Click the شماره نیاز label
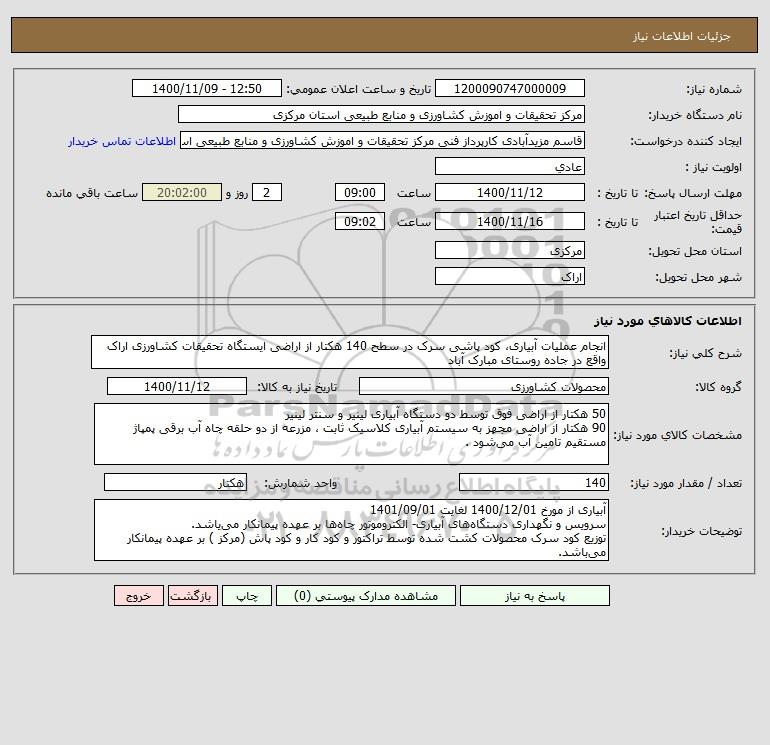The height and width of the screenshot is (745, 770). tap(714, 89)
